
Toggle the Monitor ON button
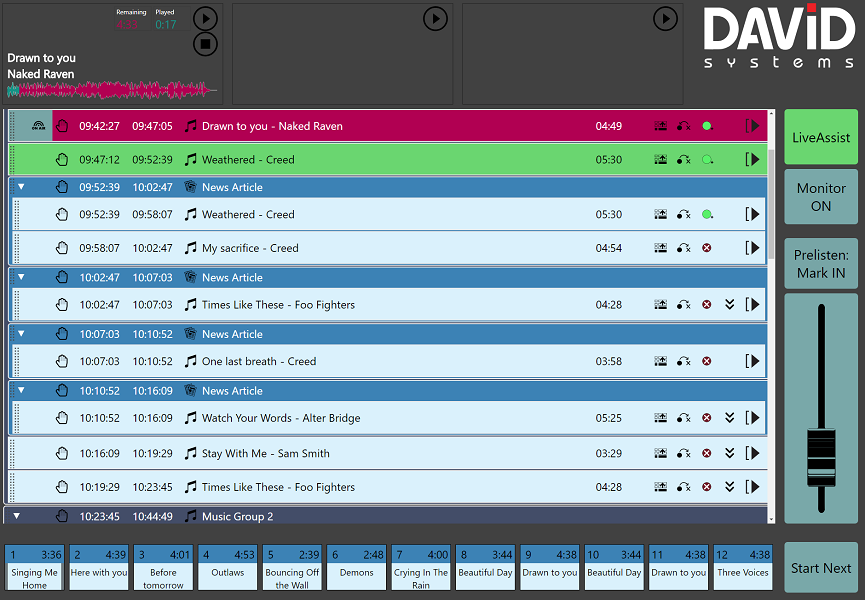tap(821, 197)
